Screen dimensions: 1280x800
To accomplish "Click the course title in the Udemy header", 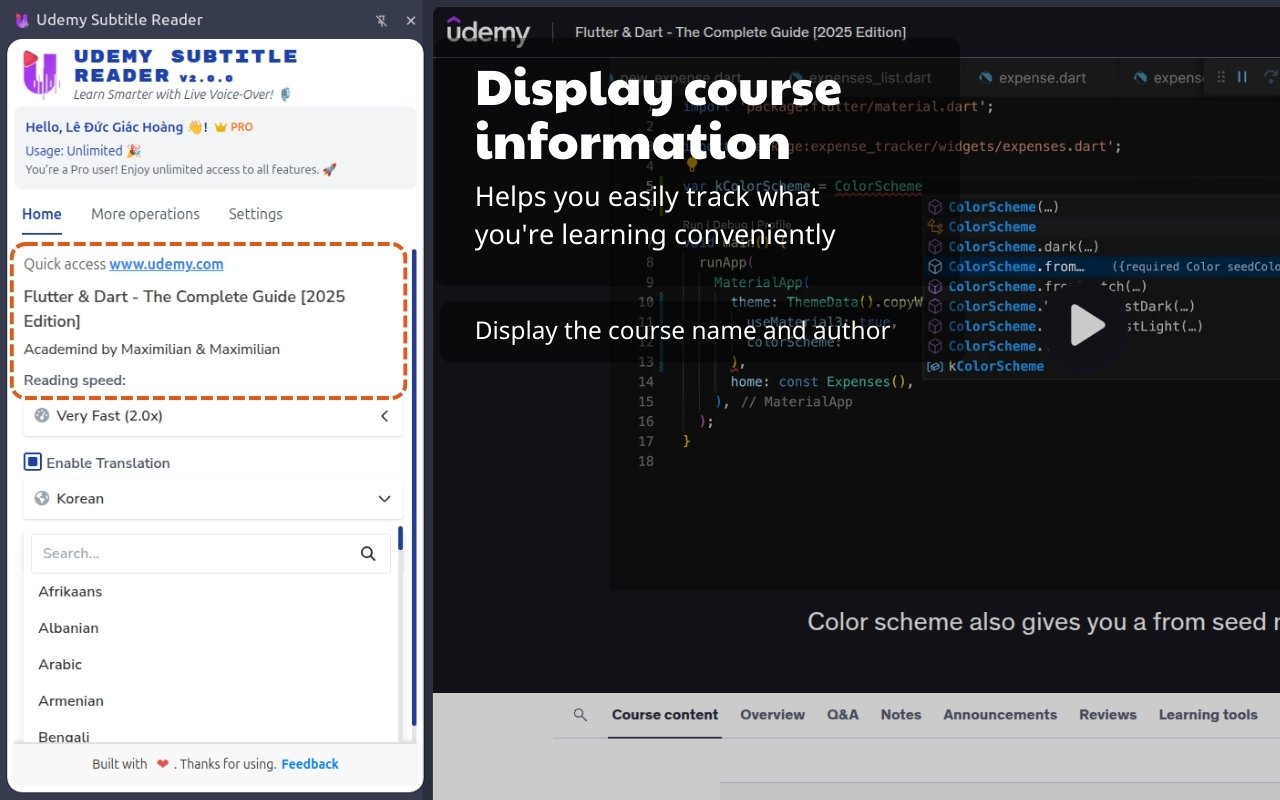I will (x=740, y=32).
